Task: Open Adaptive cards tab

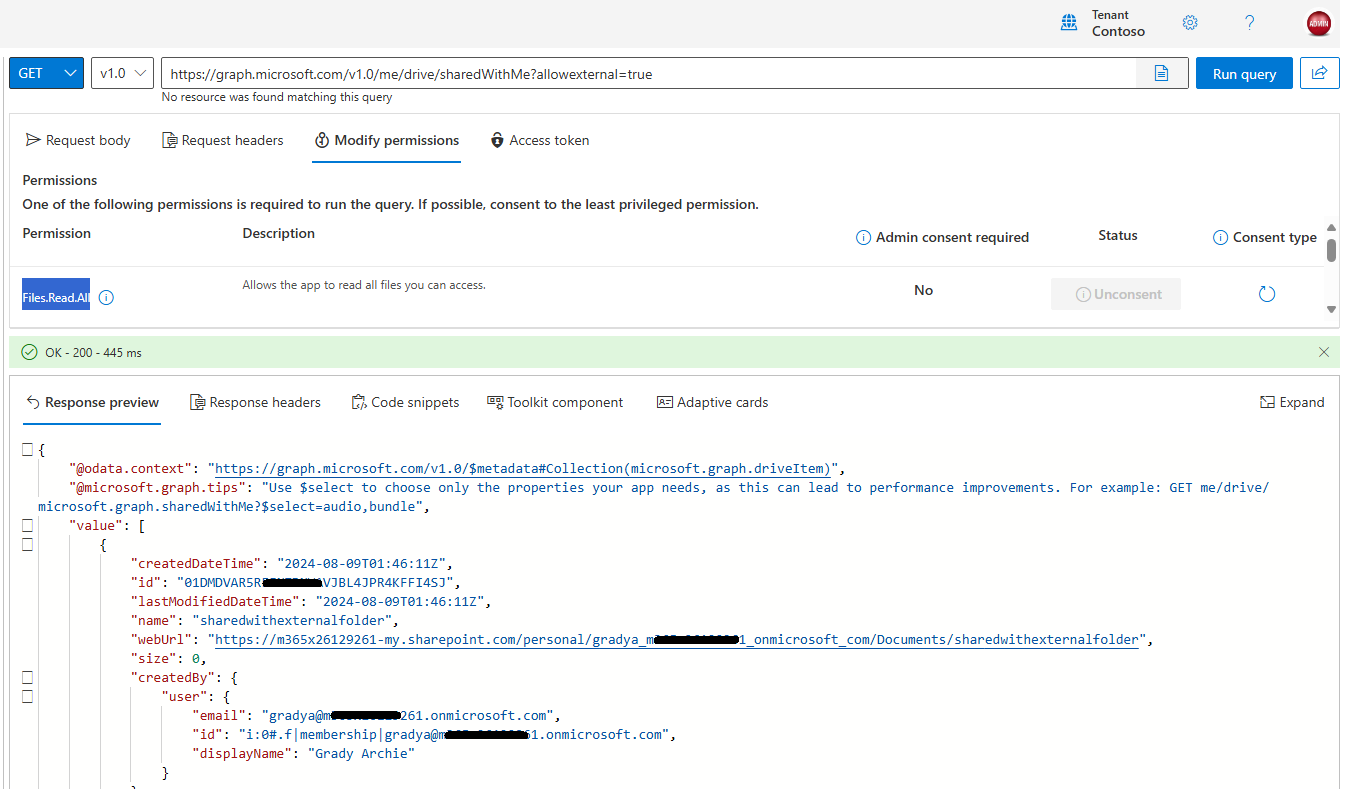Action: [712, 402]
